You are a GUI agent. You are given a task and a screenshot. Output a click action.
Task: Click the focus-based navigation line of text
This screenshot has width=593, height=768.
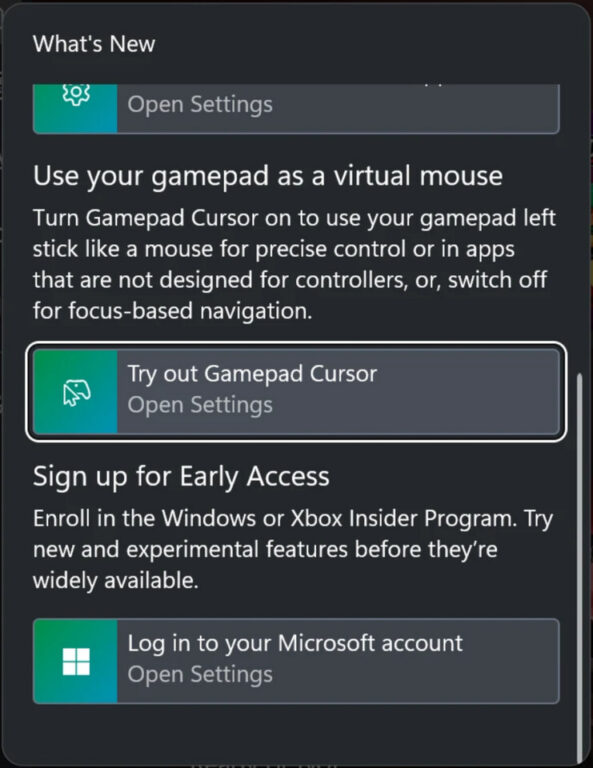pyautogui.click(x=172, y=311)
